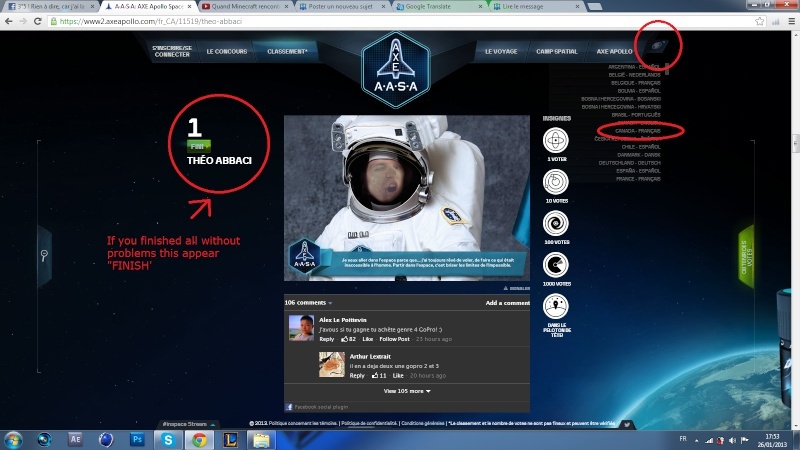Bookmark this page with the star icon
The image size is (800, 450).
(760, 21)
